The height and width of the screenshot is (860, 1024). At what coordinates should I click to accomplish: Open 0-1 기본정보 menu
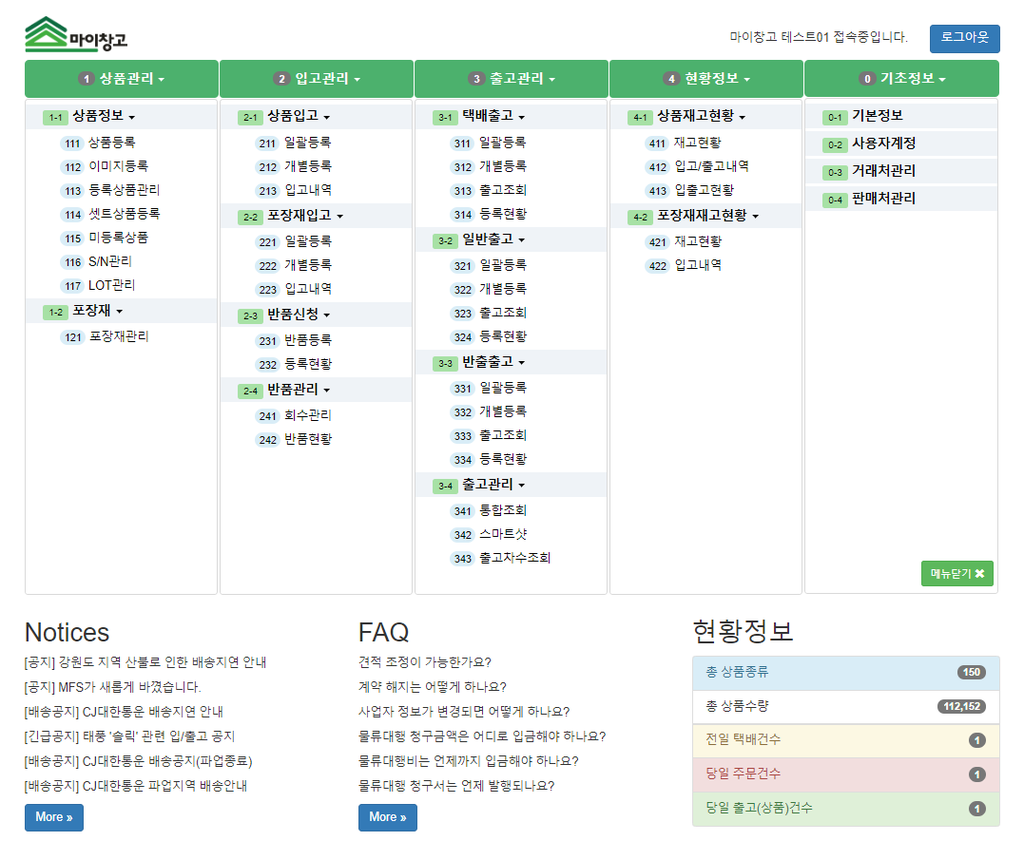coord(901,116)
